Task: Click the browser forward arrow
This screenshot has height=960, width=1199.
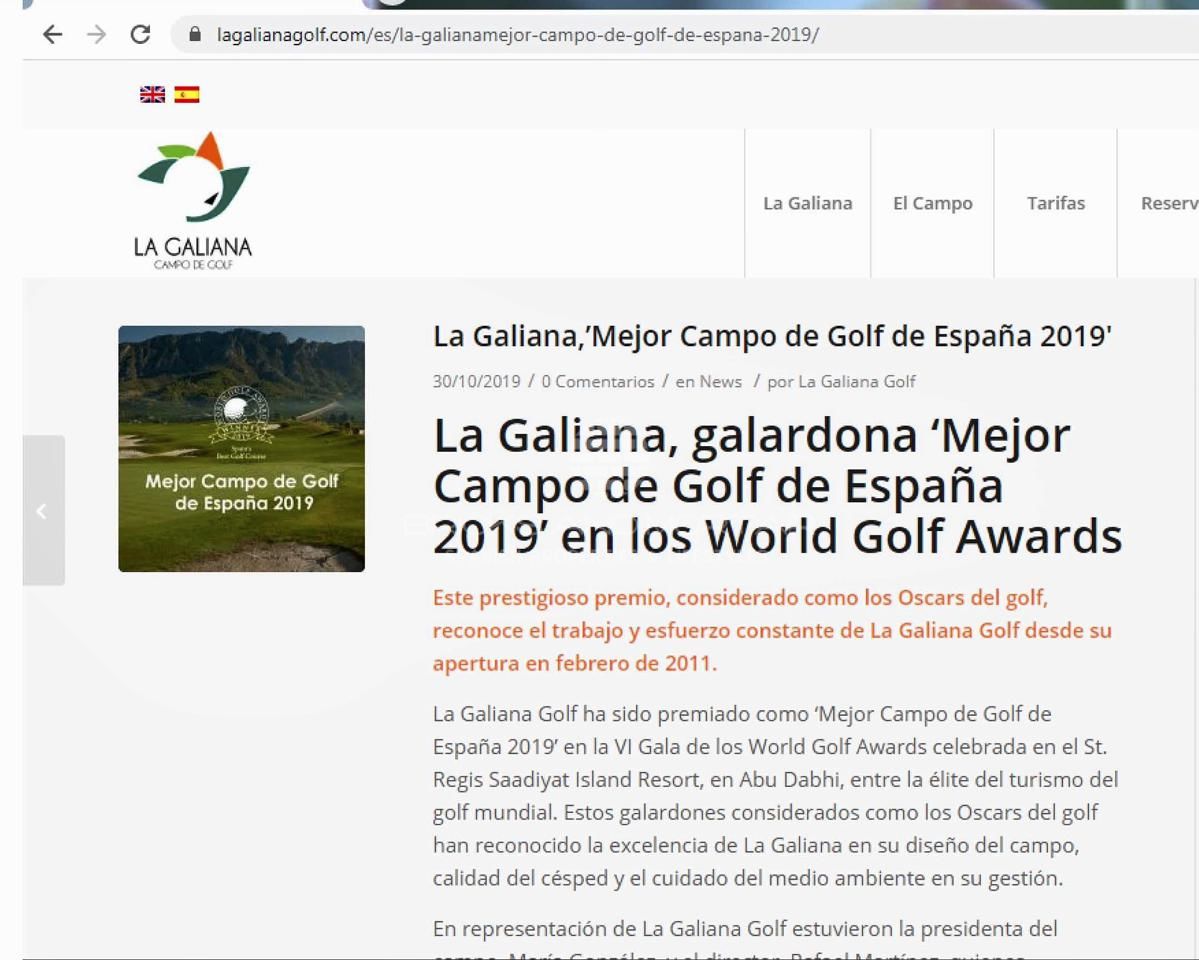Action: tap(98, 37)
